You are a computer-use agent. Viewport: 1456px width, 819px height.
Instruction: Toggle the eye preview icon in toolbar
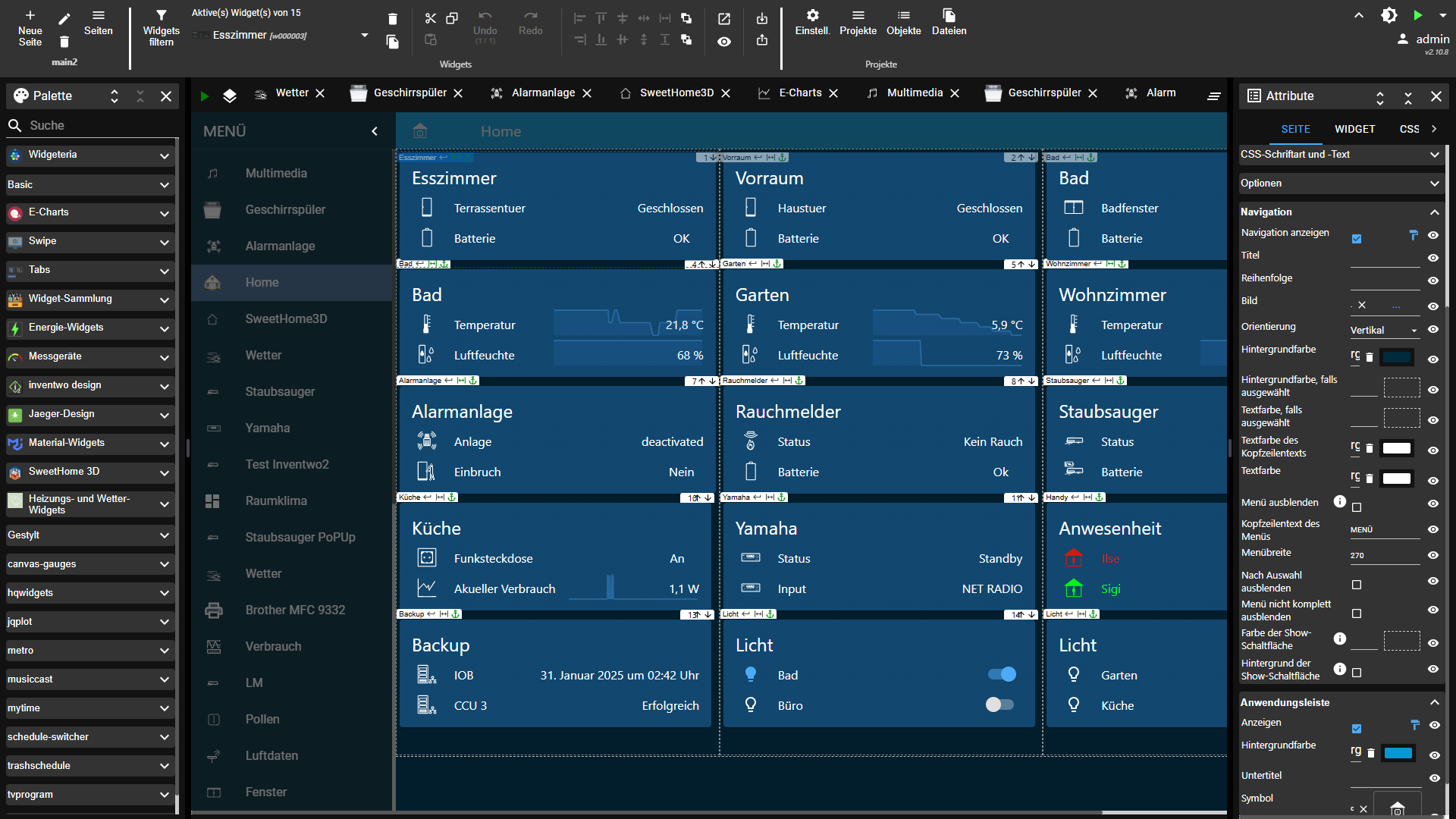724,42
